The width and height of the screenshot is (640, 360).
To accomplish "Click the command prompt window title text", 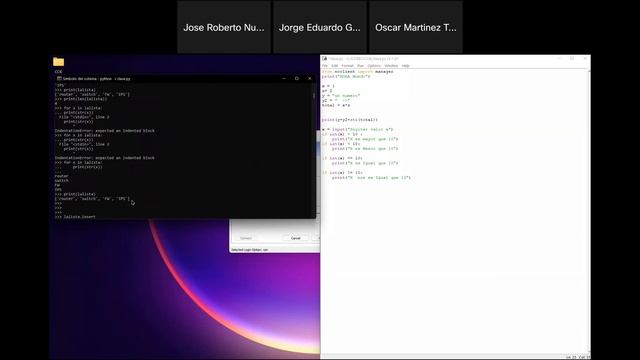I will click(96, 78).
